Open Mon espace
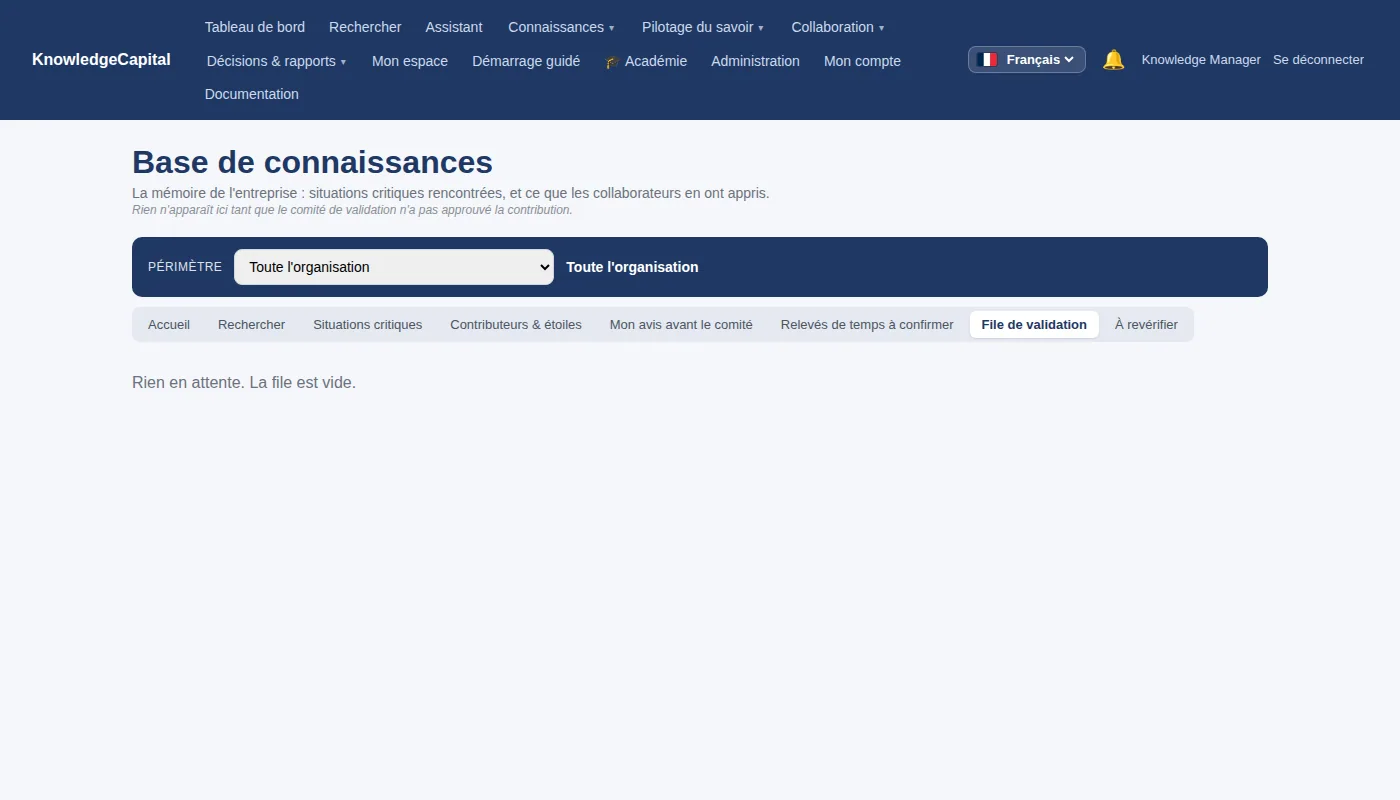This screenshot has width=1400, height=800. pyautogui.click(x=410, y=61)
